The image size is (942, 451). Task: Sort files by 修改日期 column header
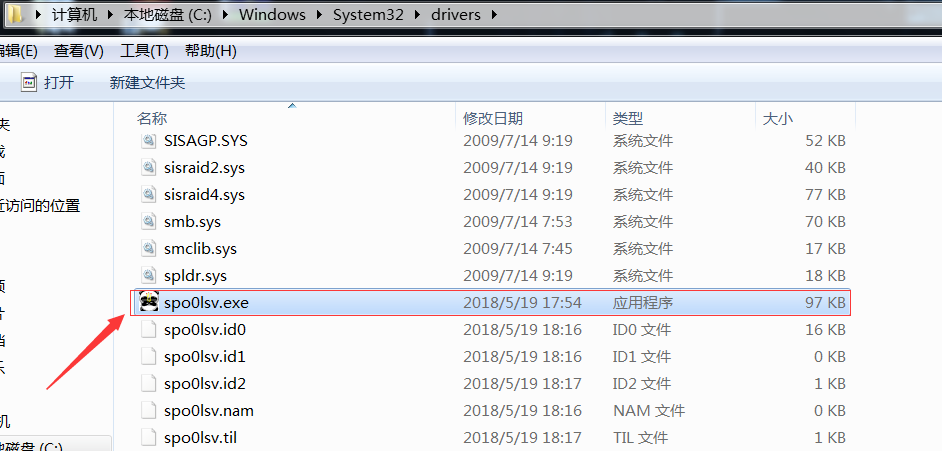coord(493,118)
